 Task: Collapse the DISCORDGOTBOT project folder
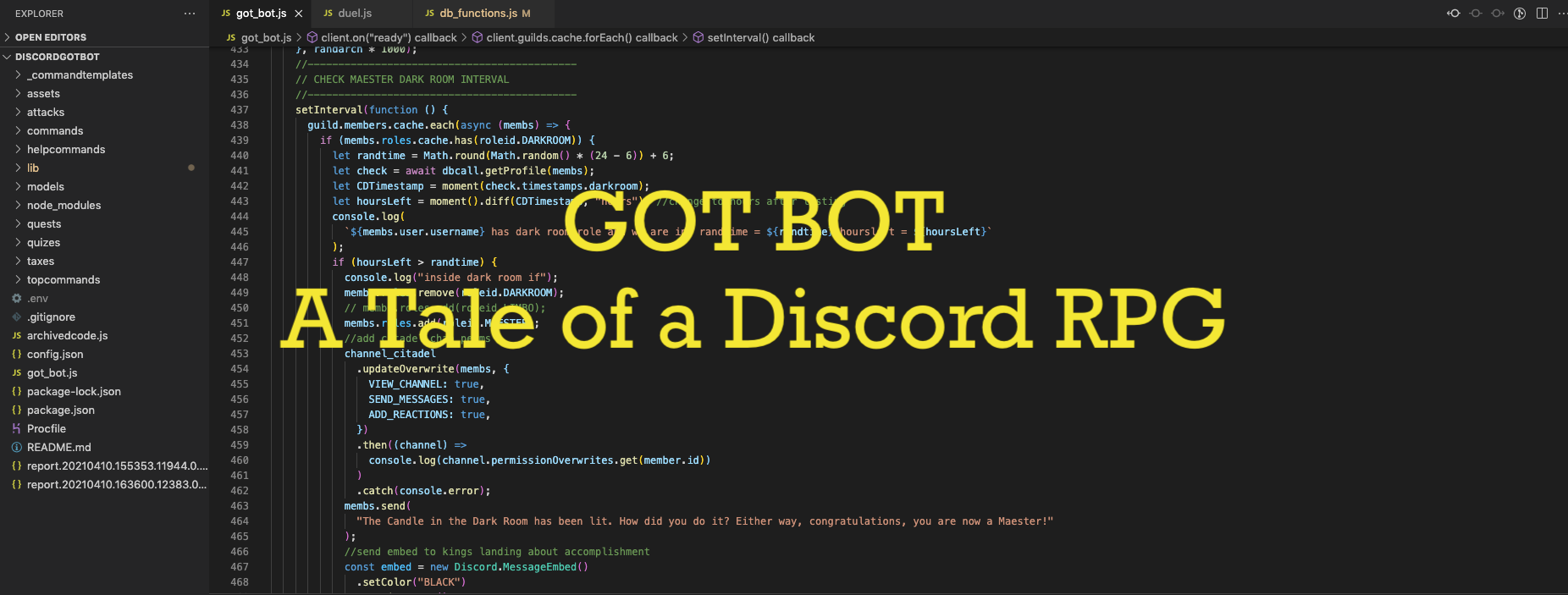click(x=57, y=57)
